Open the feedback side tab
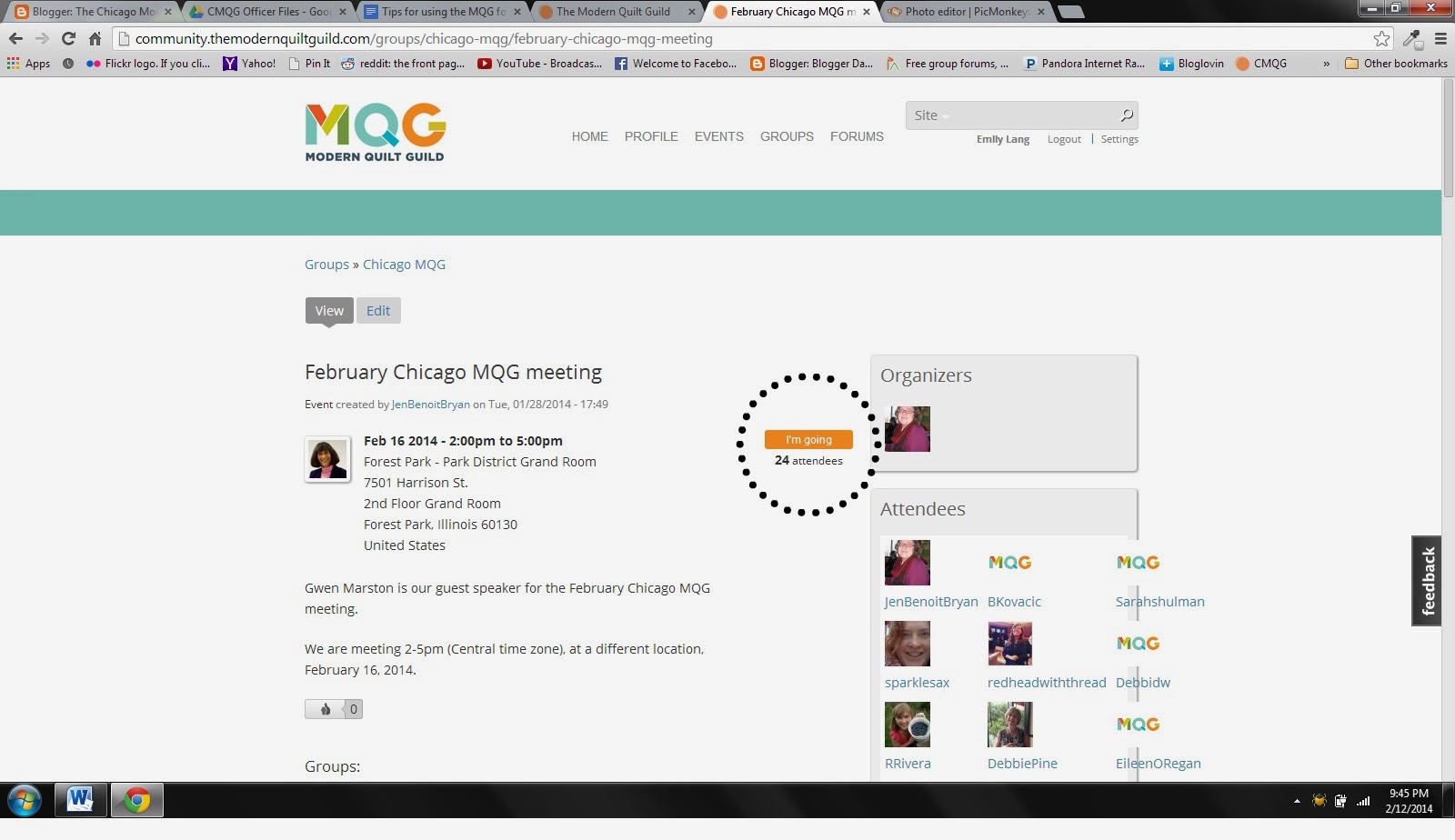 [x=1427, y=581]
